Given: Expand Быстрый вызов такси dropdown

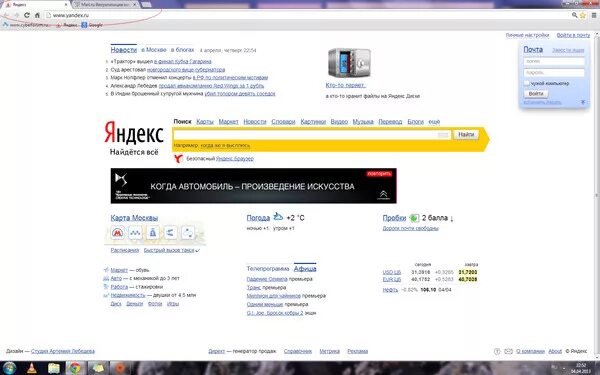Looking at the screenshot, I should [172, 250].
